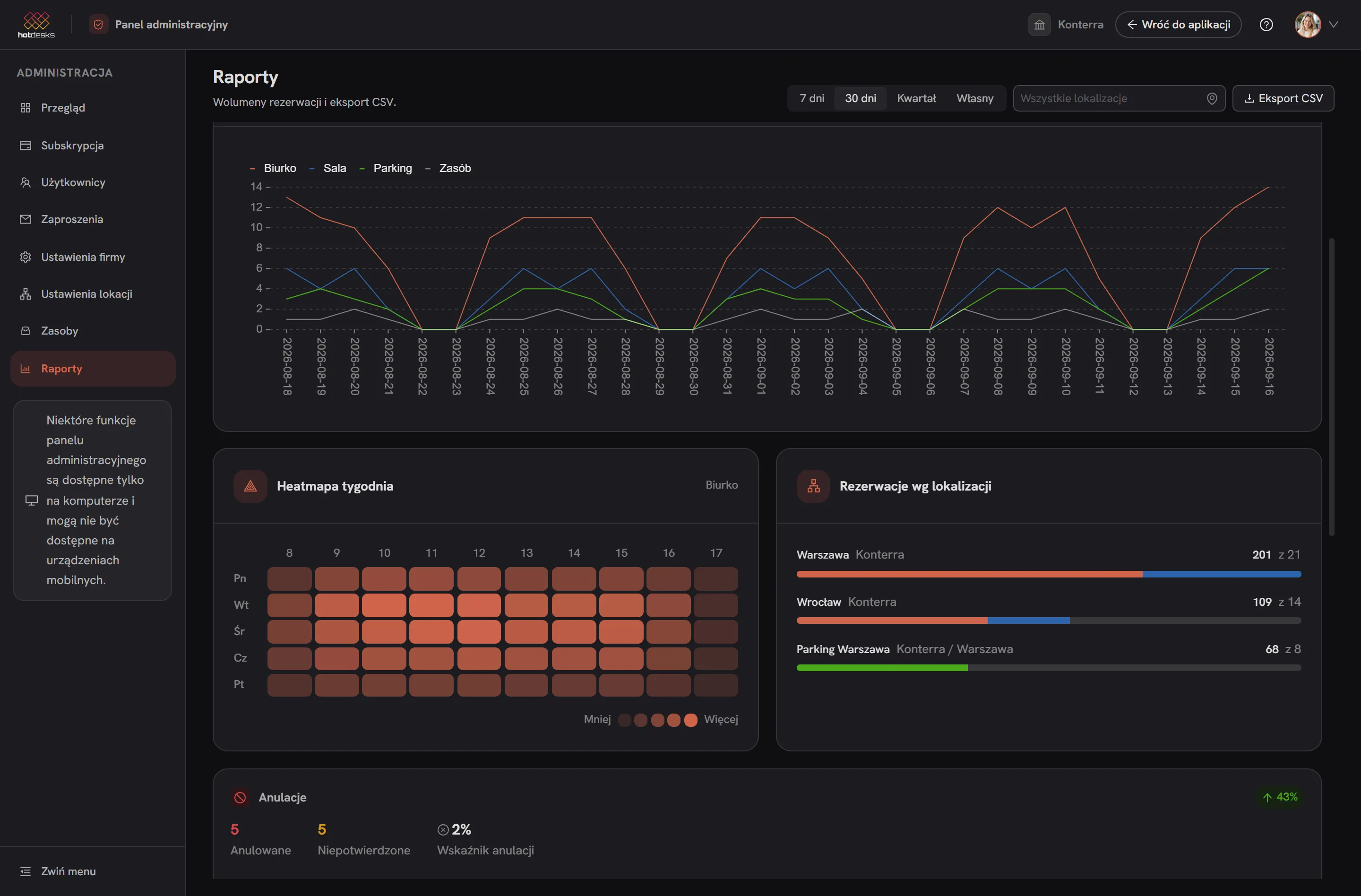Click the Parking Warszawa green progress bar
The image size is (1361, 896).
pos(882,668)
